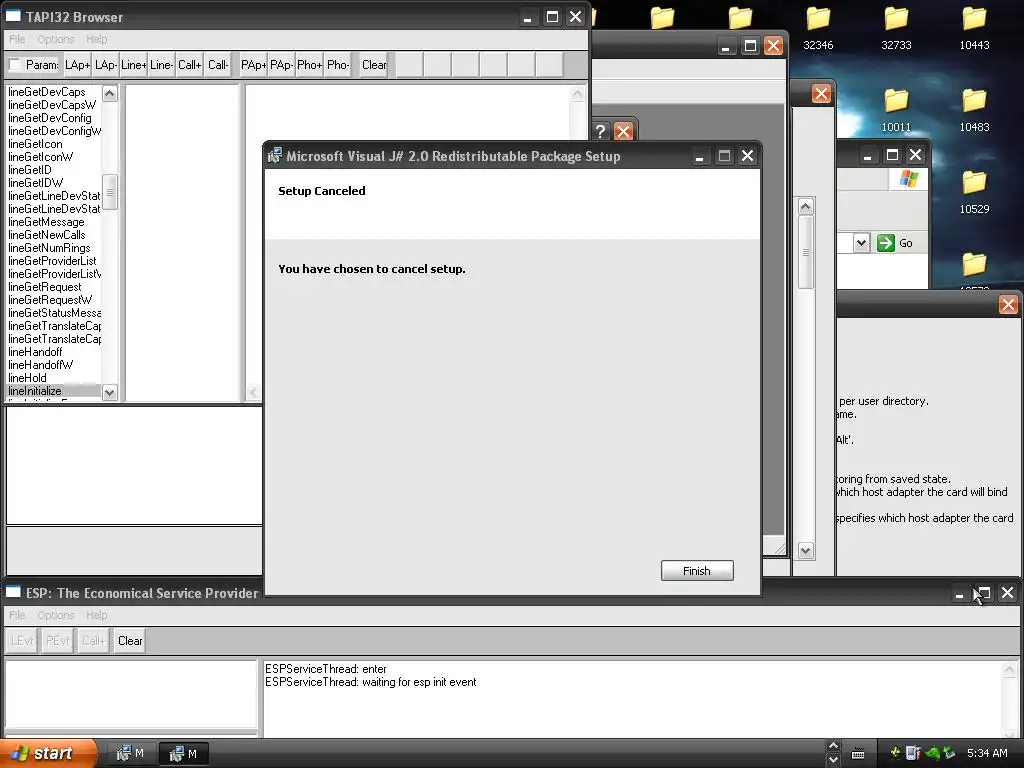The width and height of the screenshot is (1024, 768).
Task: Open folder 10443 on desktop
Action: pos(974,28)
